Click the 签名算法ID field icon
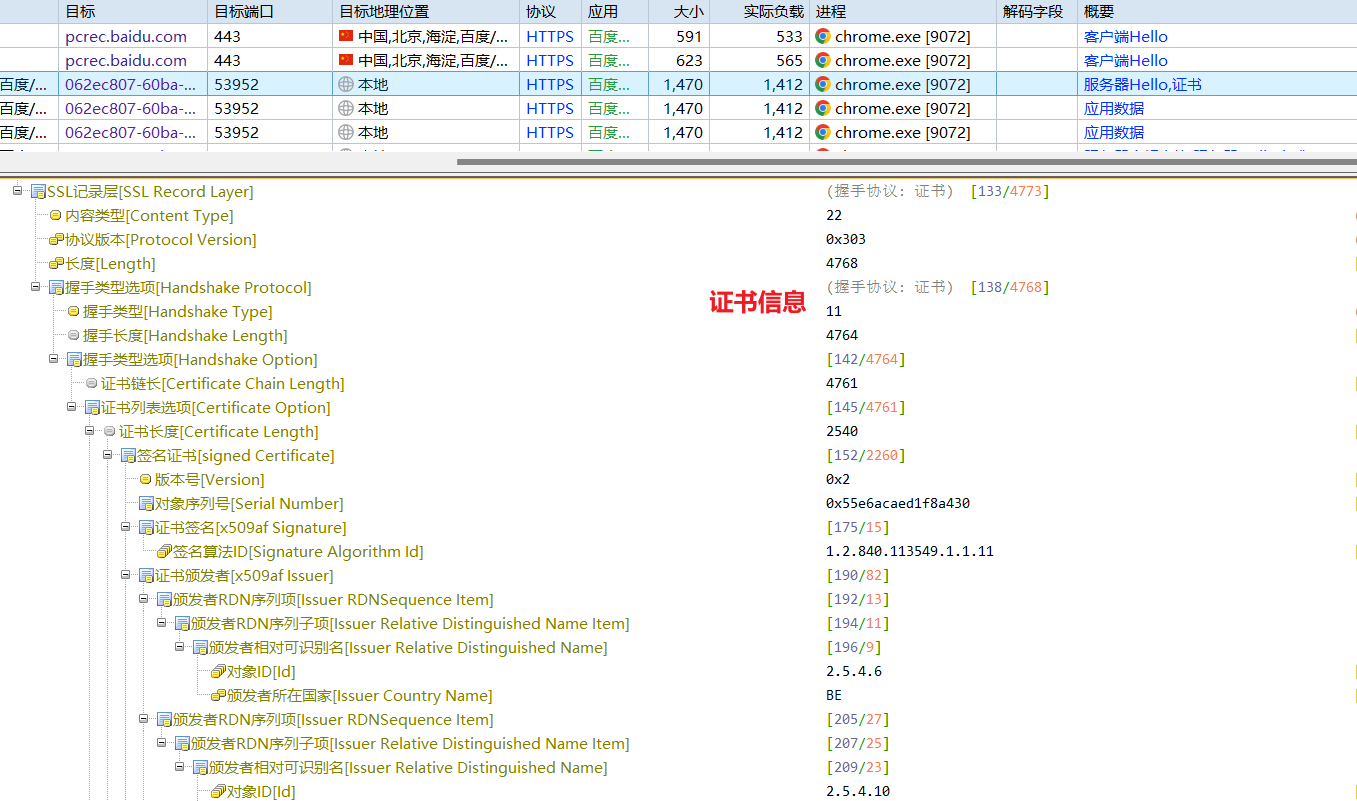Screen dimensions: 1357x801 point(164,552)
